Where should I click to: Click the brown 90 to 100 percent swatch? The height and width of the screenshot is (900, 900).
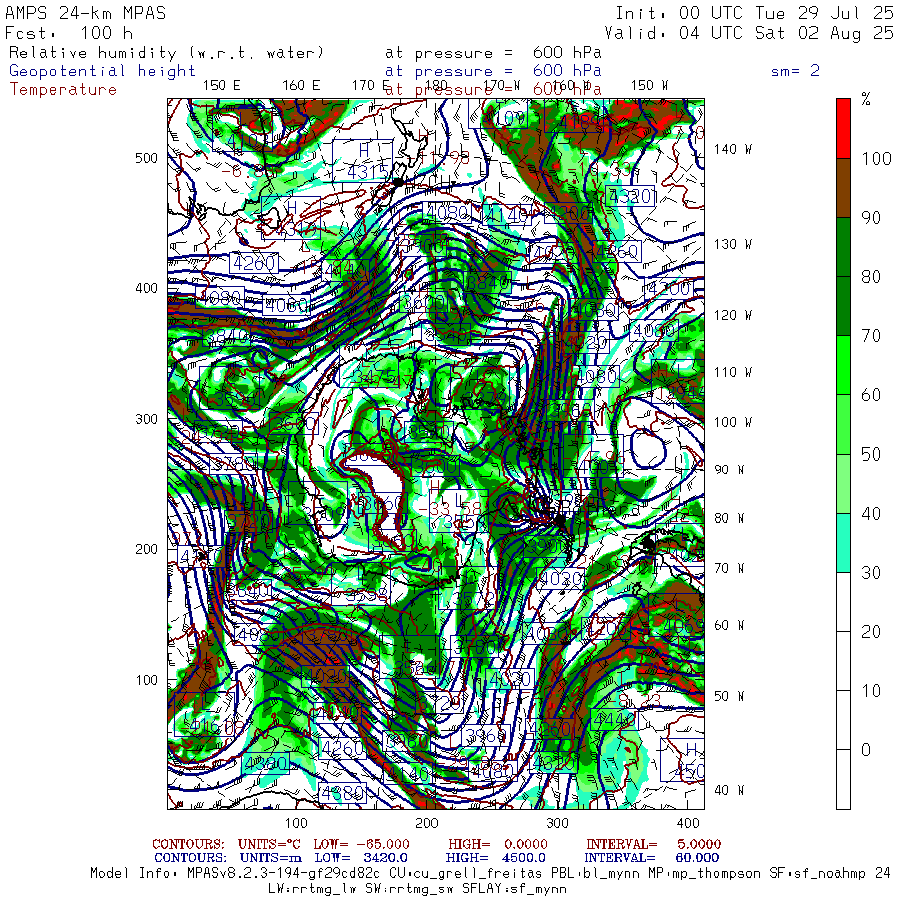[x=843, y=188]
